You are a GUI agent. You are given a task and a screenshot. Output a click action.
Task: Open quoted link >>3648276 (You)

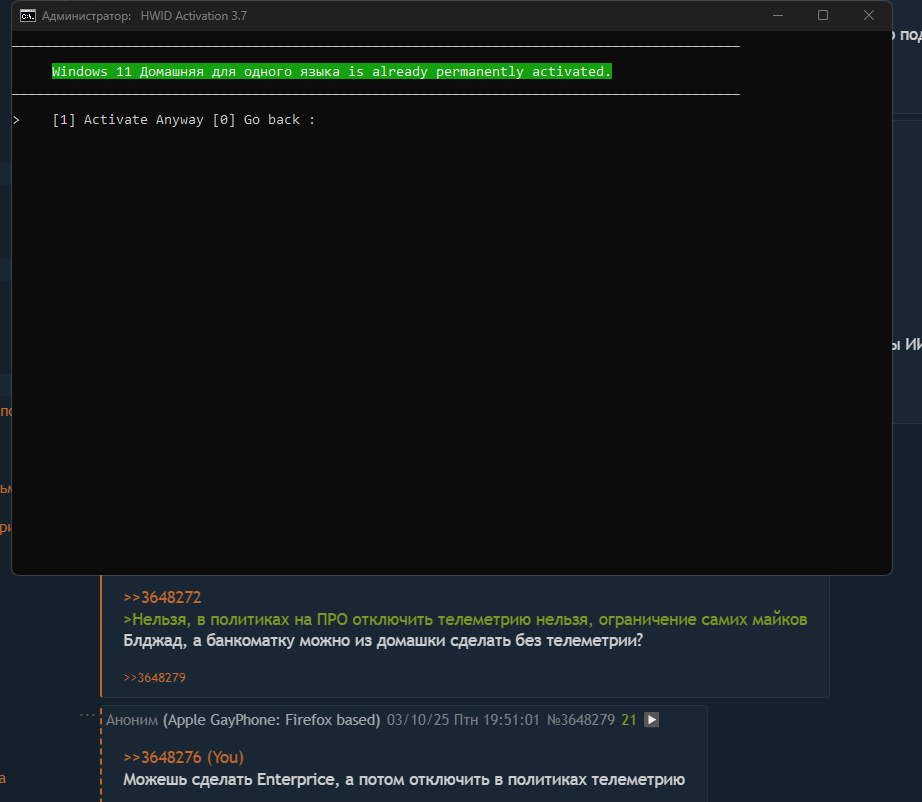(x=183, y=757)
